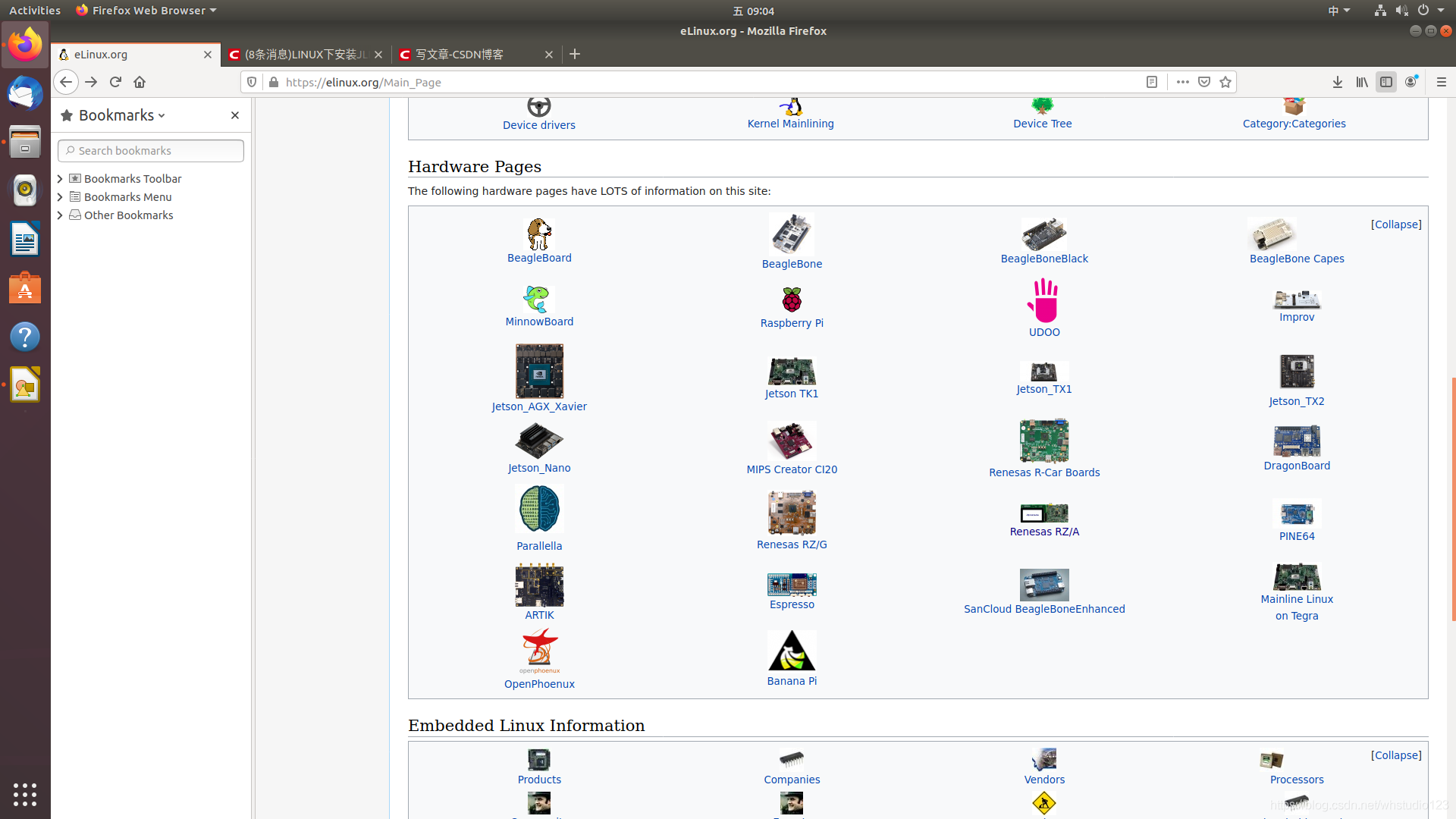Close the 写文章-CSDN博客 tab

click(549, 55)
